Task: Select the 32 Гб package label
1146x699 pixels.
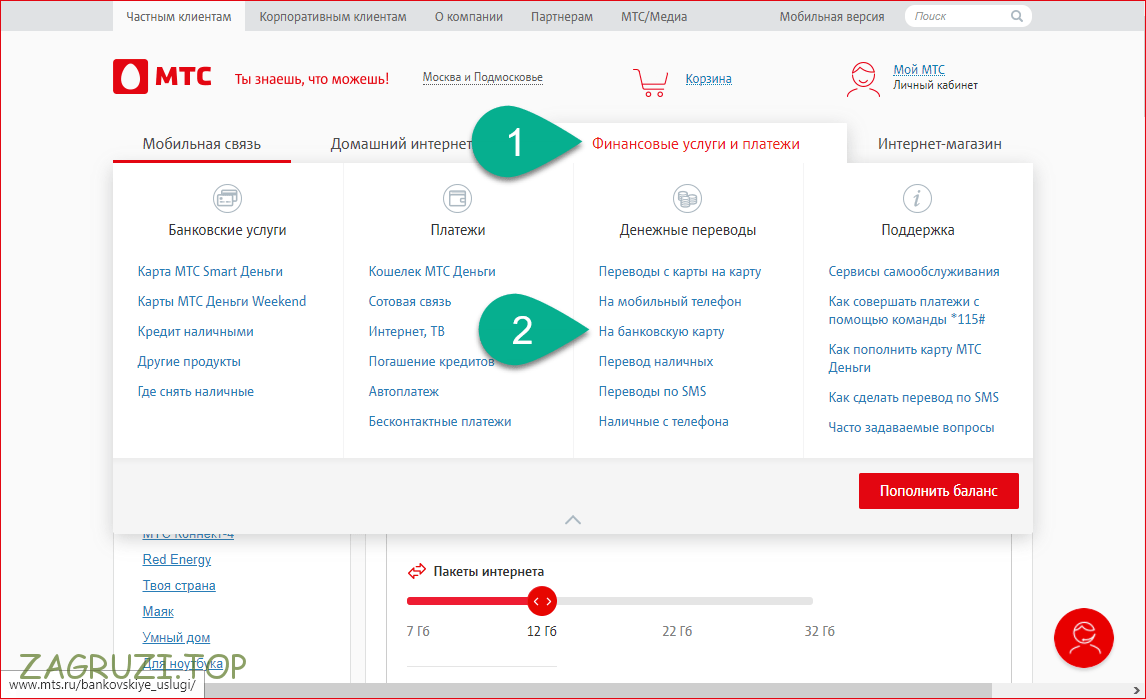Action: coord(819,631)
